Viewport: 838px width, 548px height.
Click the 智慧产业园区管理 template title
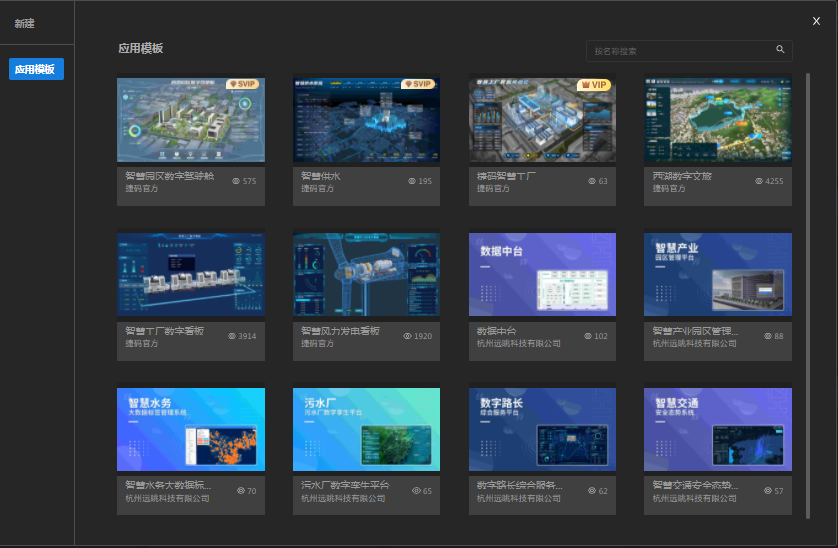pos(697,331)
